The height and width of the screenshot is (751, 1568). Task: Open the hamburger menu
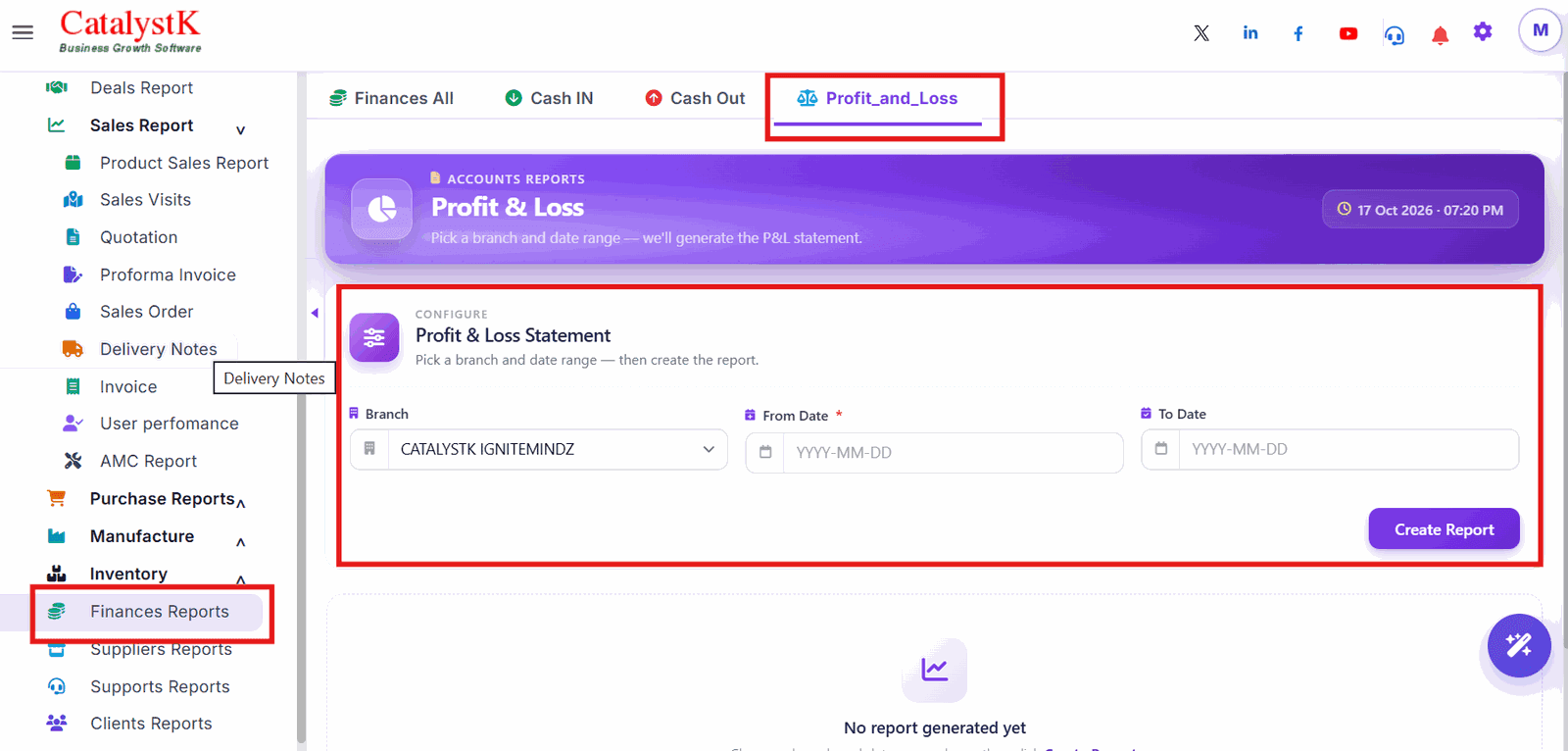[x=23, y=32]
